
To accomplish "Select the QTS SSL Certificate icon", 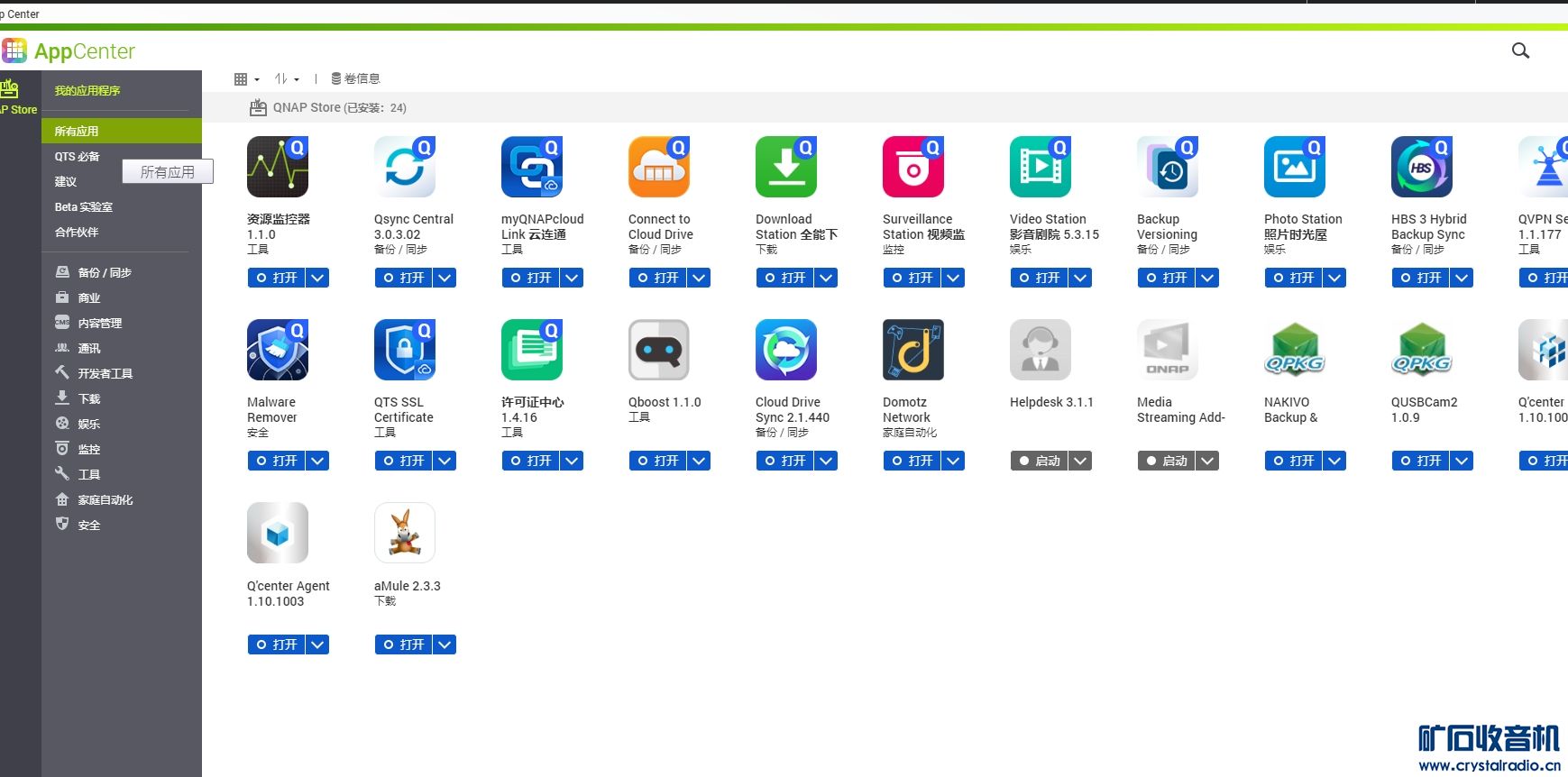I will coord(405,350).
